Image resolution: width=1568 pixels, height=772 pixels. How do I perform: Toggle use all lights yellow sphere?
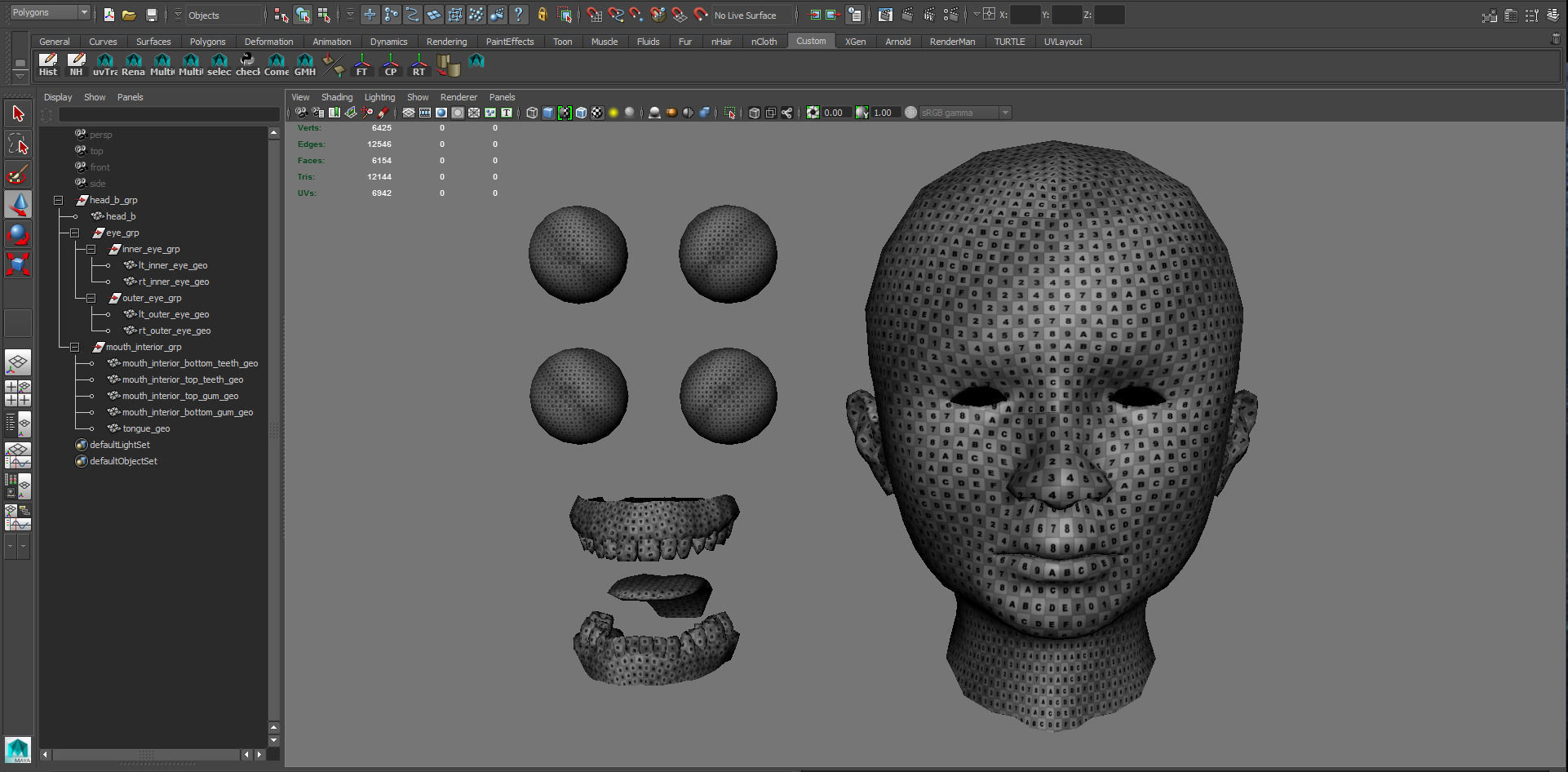613,113
